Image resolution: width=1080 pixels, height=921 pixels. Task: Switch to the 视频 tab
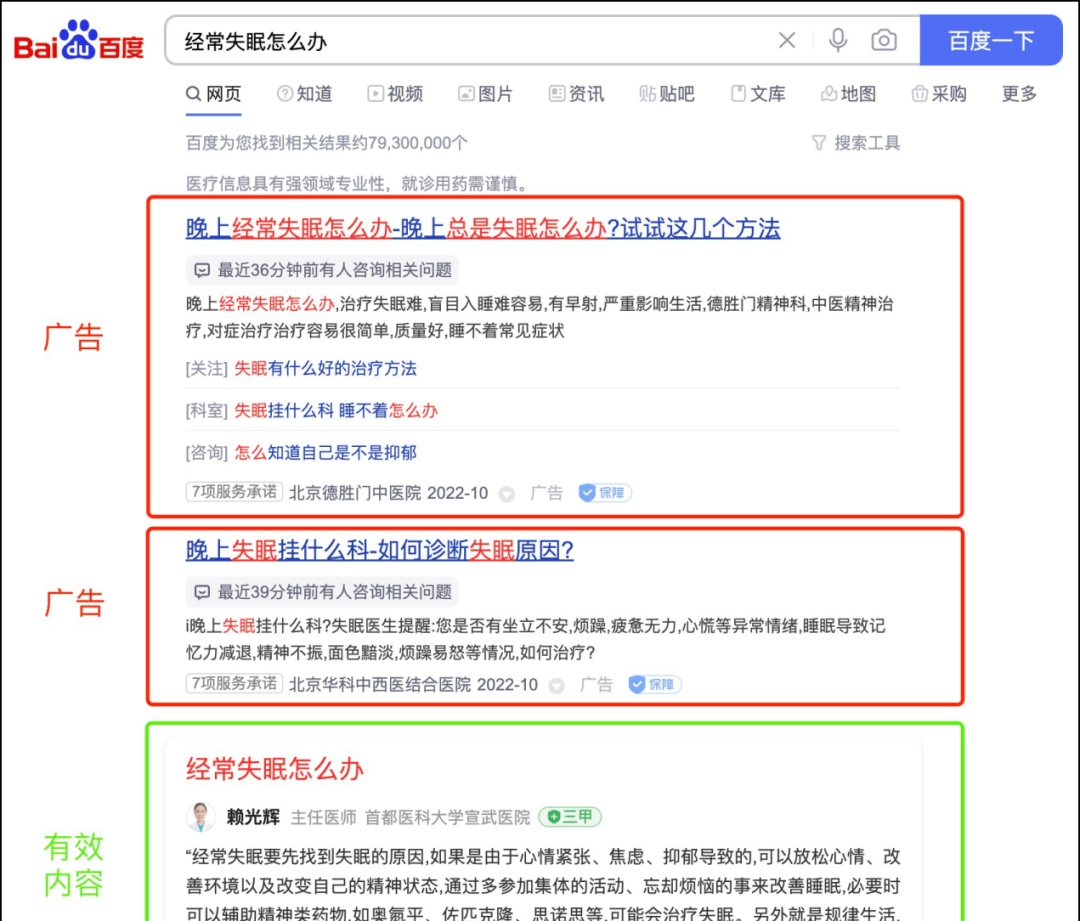[395, 94]
